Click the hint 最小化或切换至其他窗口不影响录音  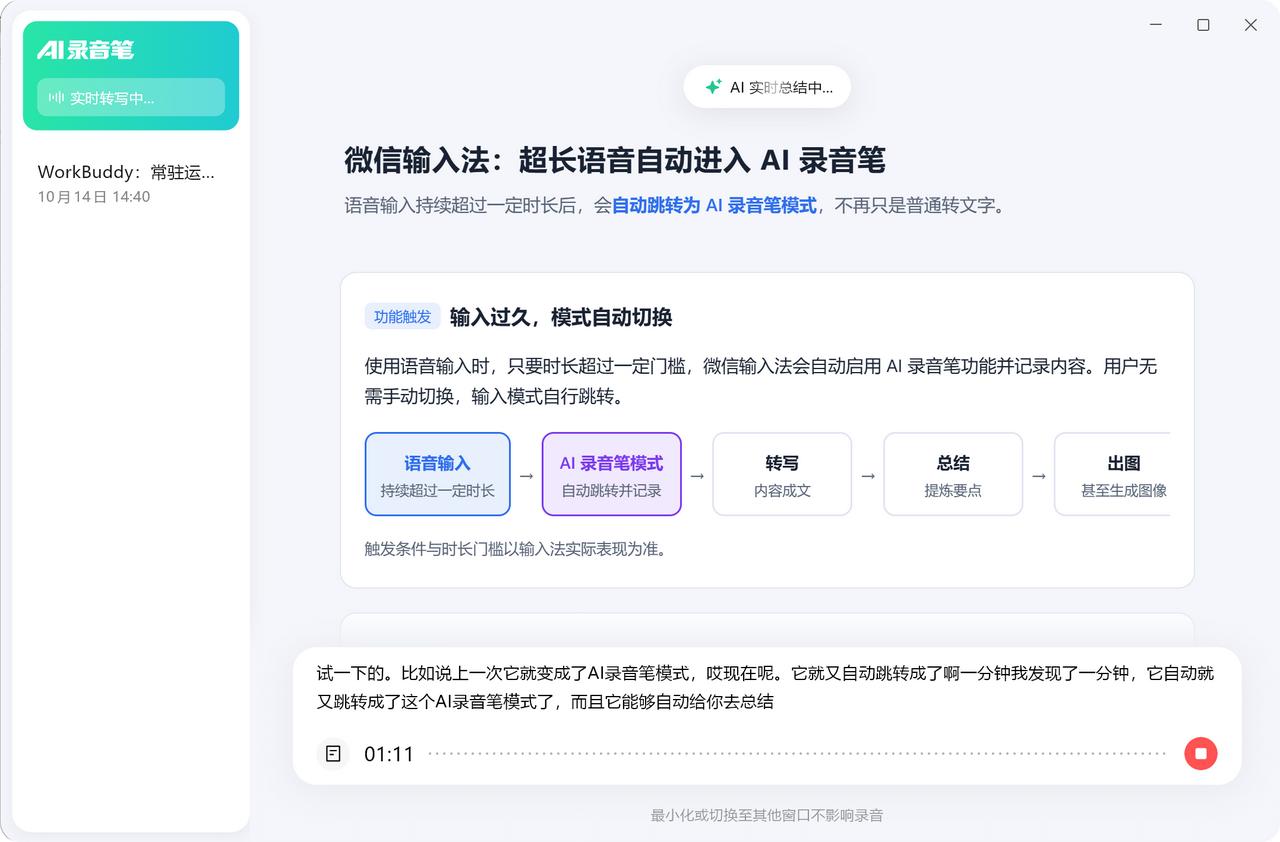tap(767, 815)
